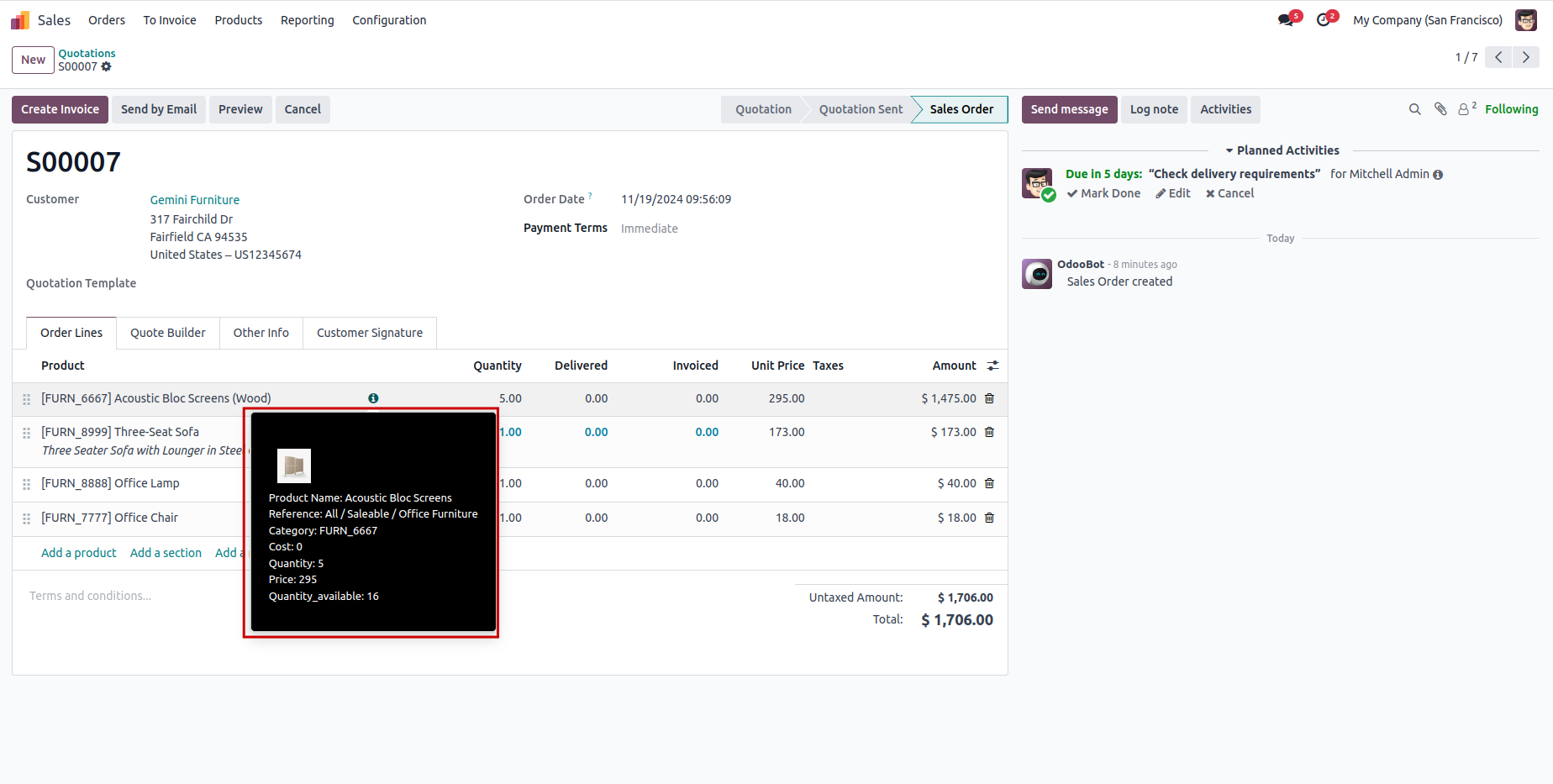Viewport: 1553px width, 784px height.
Task: Select the Quotation Sent status stage
Action: coord(861,109)
